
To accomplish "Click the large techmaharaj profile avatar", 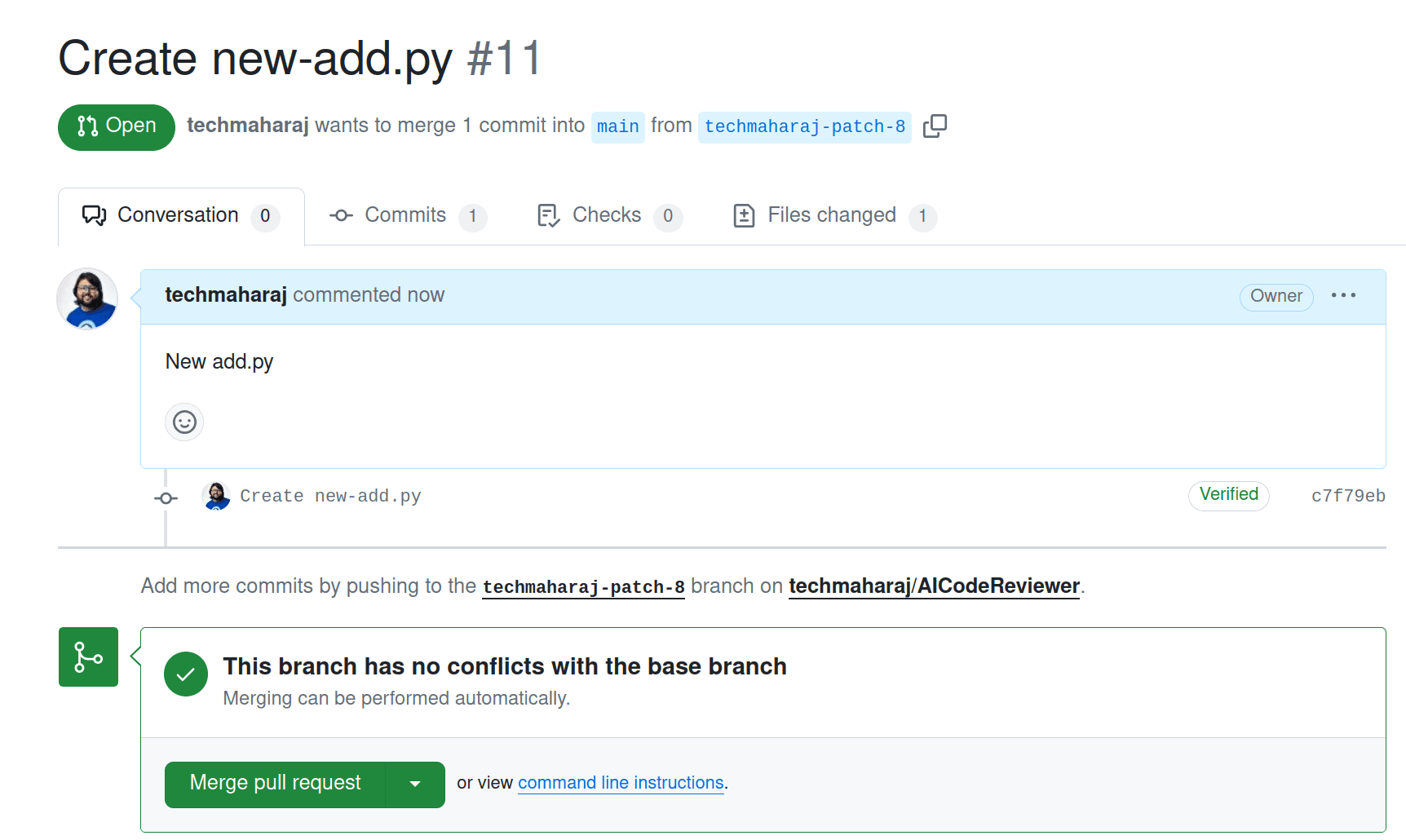I will [x=87, y=298].
